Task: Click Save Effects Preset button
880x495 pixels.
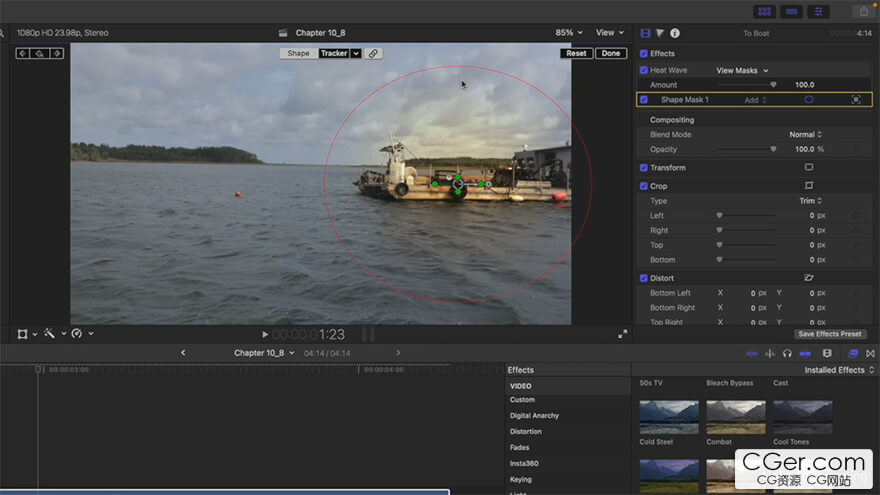Action: [x=829, y=334]
